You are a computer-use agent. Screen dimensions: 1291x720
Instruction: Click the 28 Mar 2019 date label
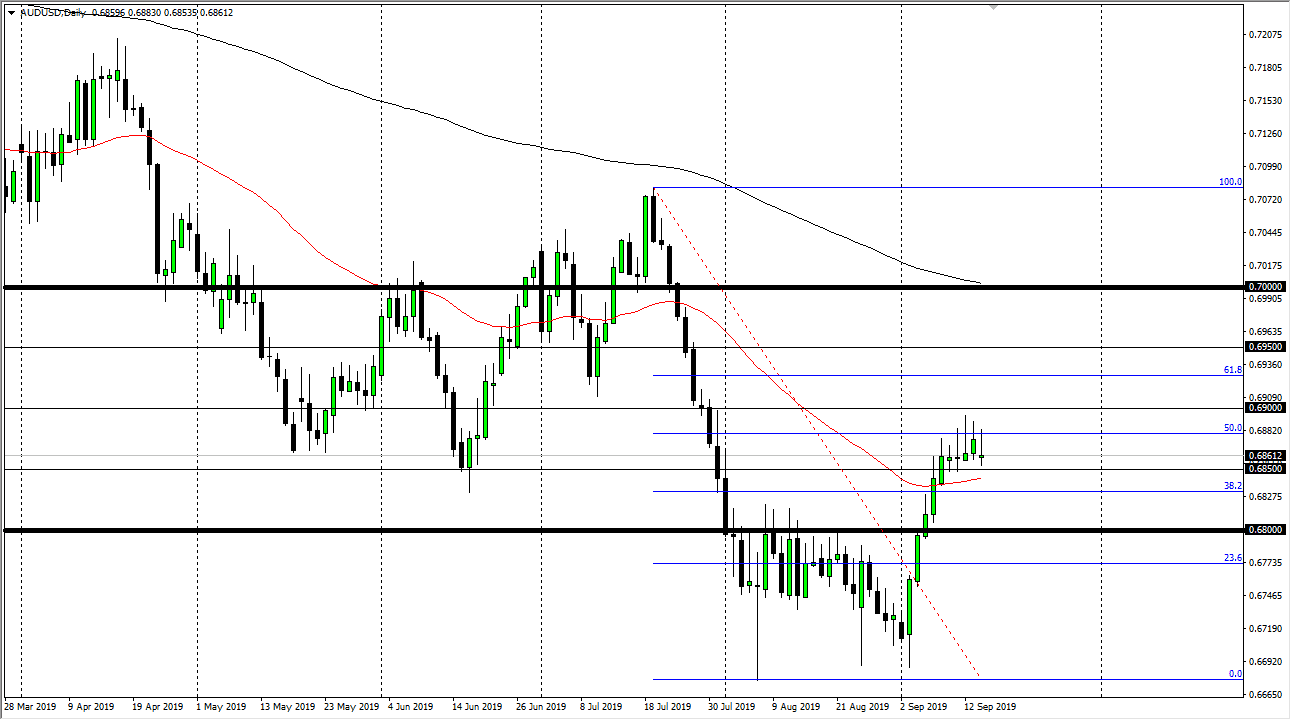(32, 707)
